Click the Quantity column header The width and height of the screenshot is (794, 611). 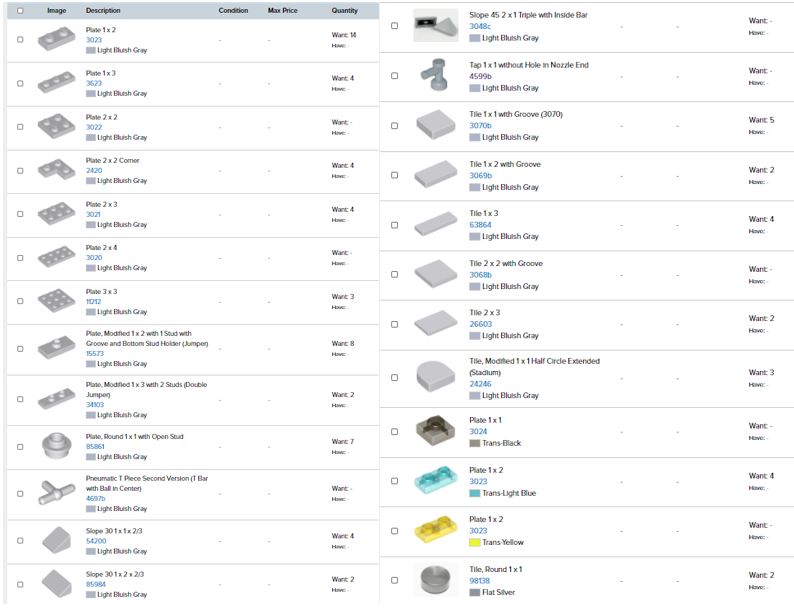(x=344, y=10)
